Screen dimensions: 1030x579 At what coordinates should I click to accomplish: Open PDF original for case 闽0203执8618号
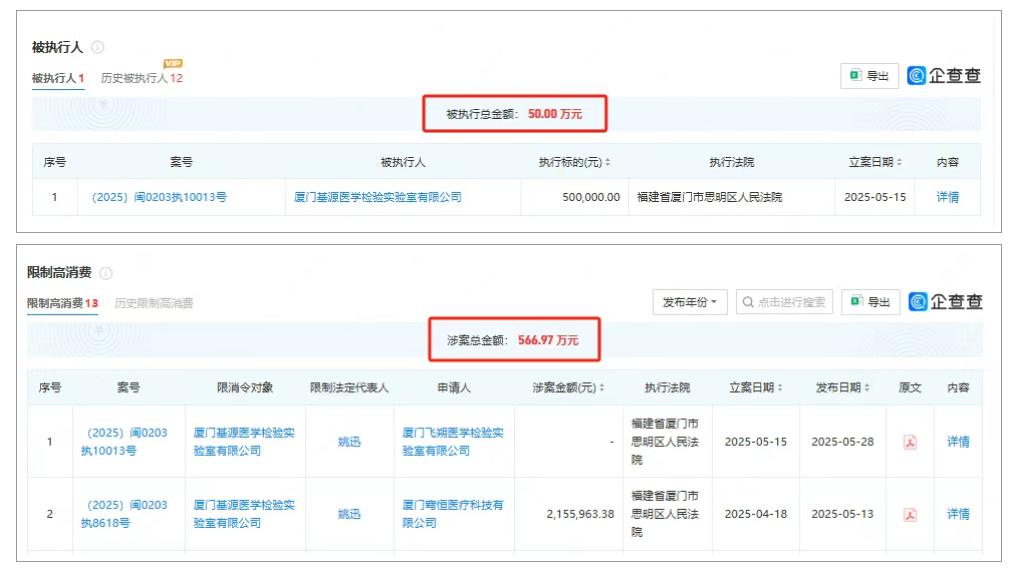(910, 515)
